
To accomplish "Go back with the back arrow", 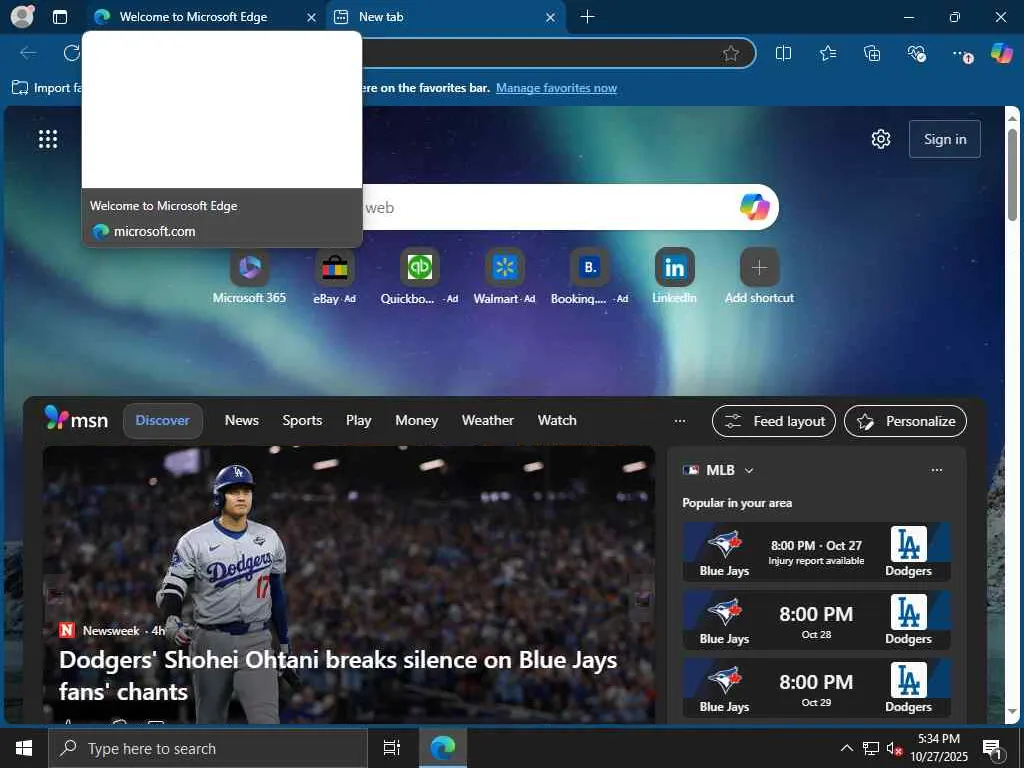I will [28, 53].
